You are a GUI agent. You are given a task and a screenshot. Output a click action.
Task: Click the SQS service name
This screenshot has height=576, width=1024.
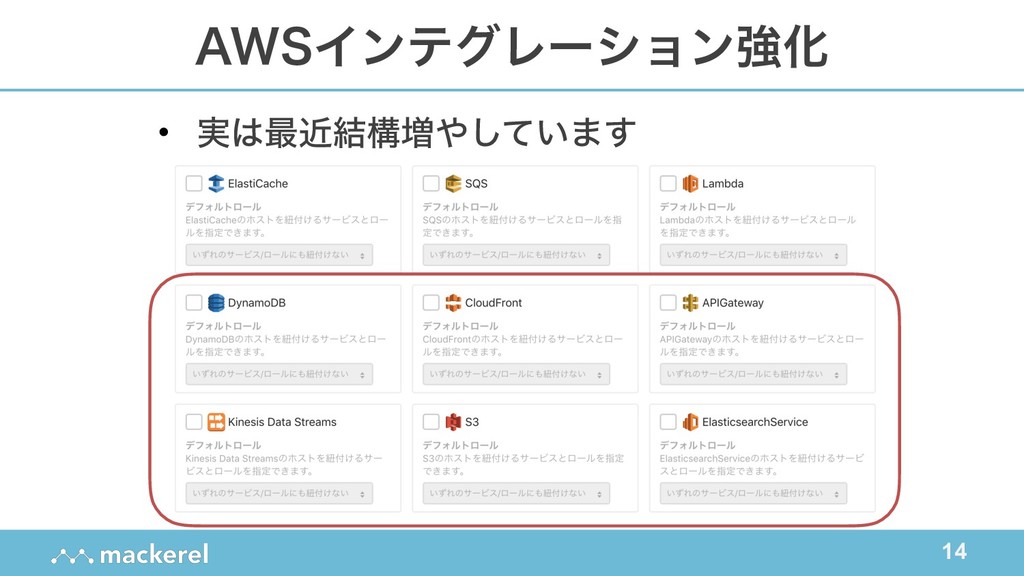coord(476,184)
